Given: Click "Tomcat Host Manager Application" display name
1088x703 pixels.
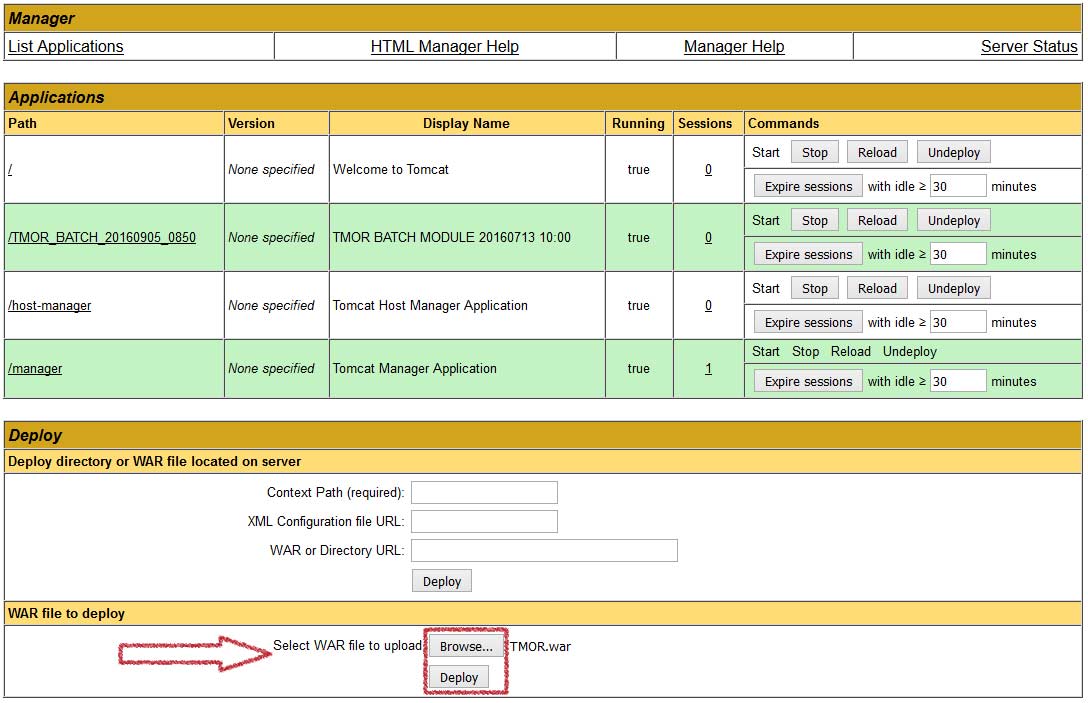Looking at the screenshot, I should [x=430, y=305].
